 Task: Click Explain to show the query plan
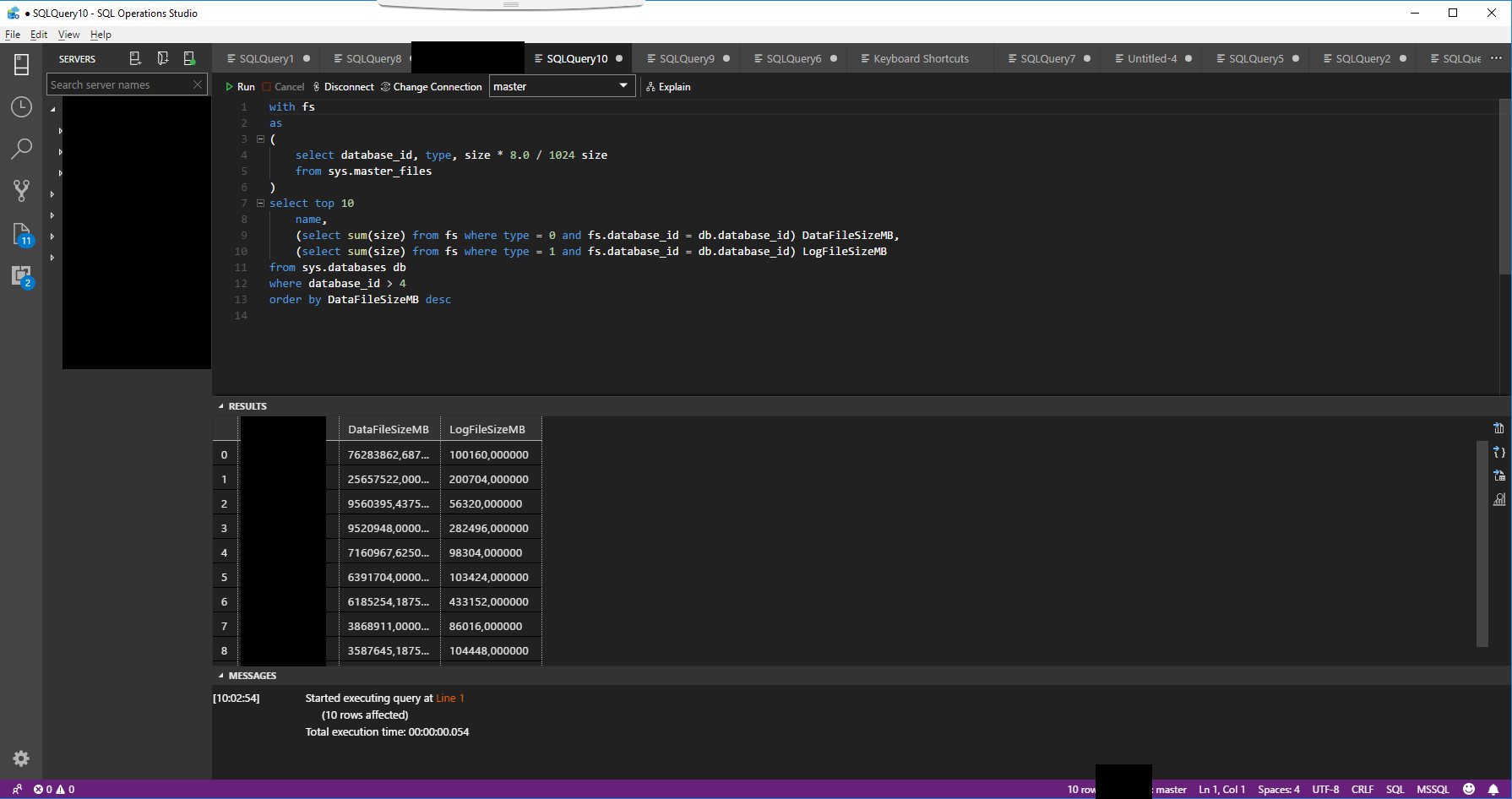click(x=668, y=86)
